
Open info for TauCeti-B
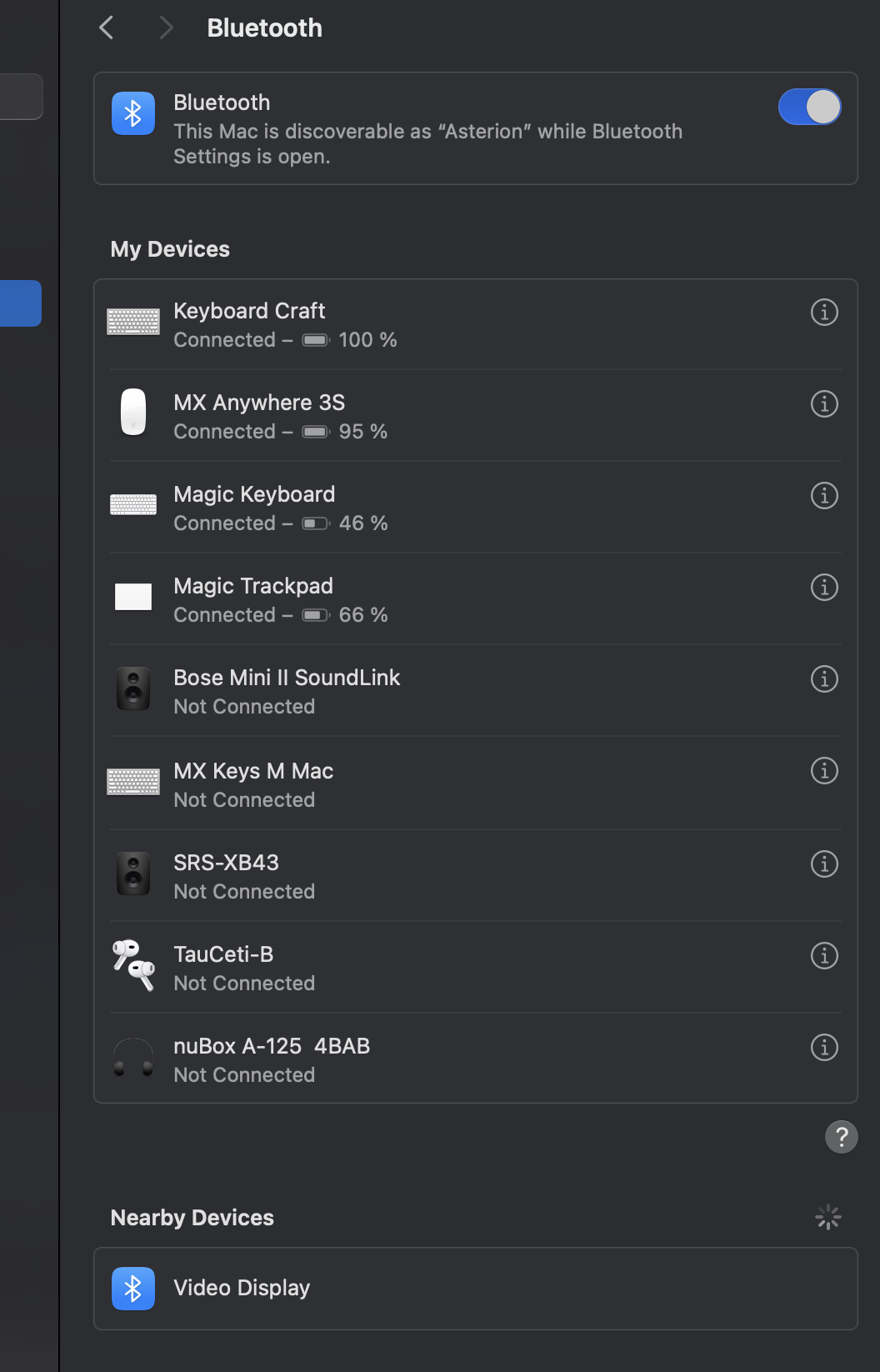pyautogui.click(x=824, y=956)
